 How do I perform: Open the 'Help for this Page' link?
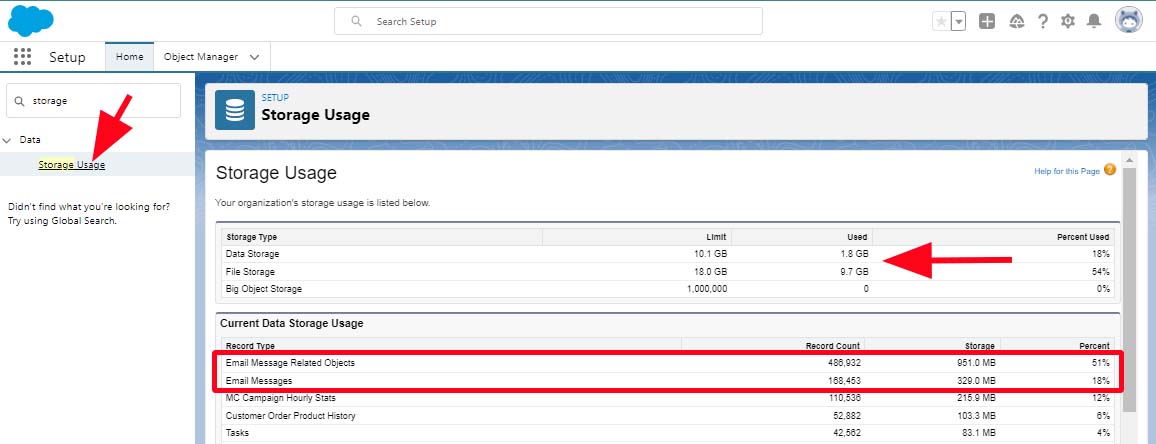coord(1067,171)
